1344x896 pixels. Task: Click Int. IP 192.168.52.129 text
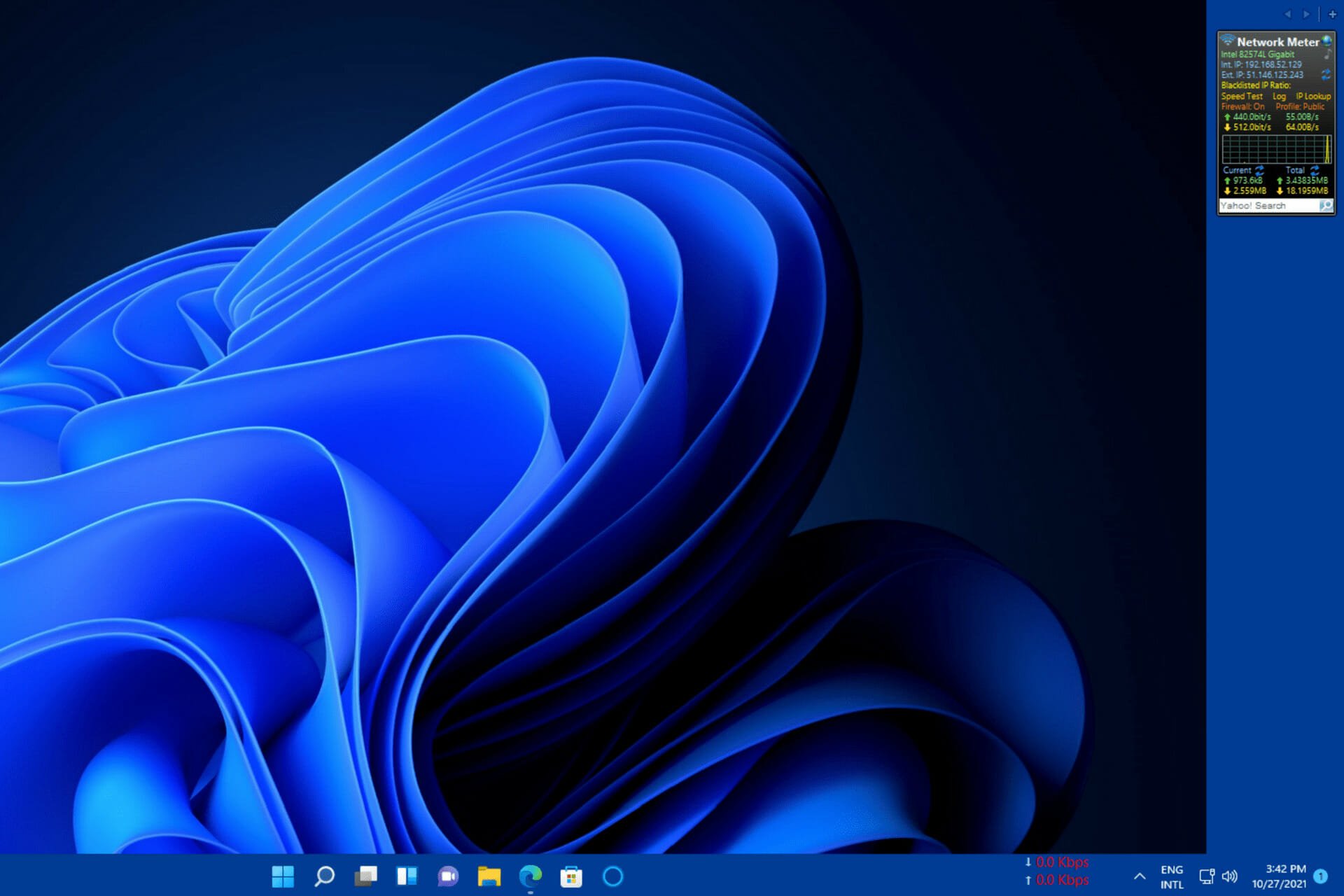(x=1261, y=64)
